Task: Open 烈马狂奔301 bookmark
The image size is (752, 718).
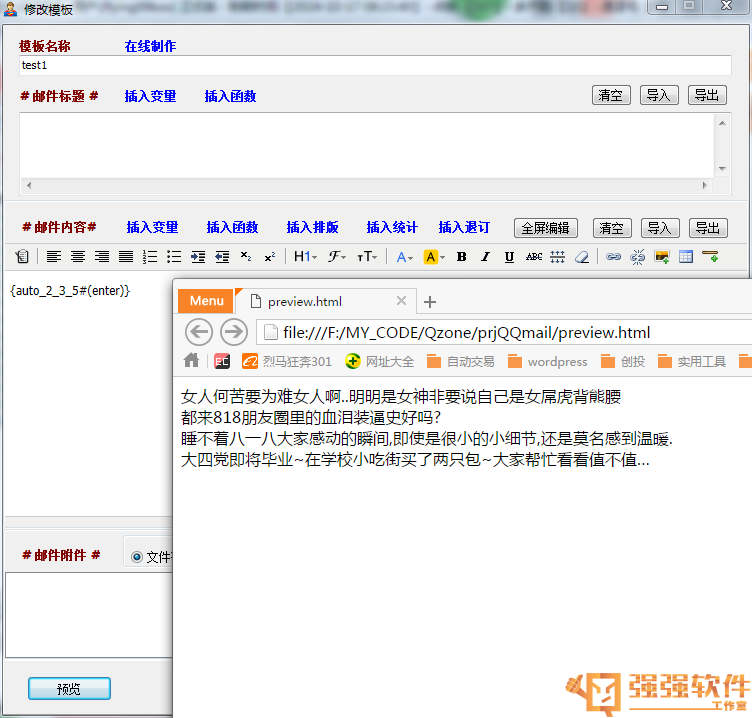Action: (x=287, y=361)
